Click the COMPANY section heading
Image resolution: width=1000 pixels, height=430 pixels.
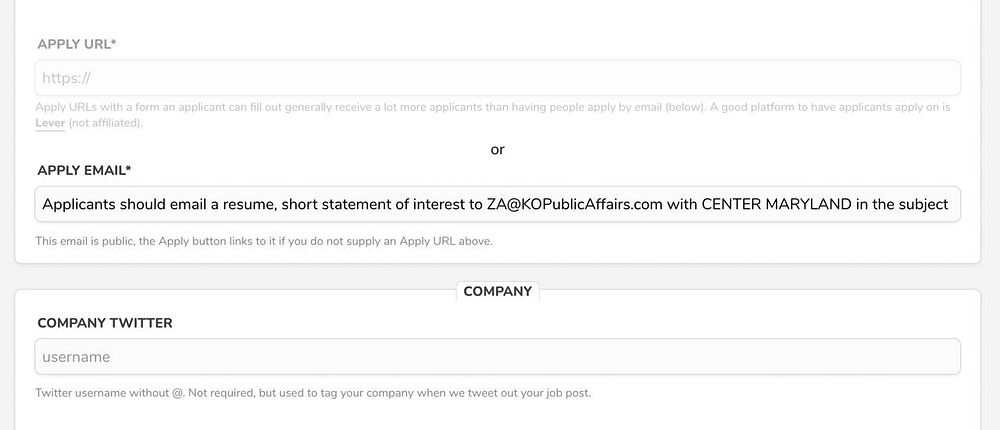tap(497, 292)
